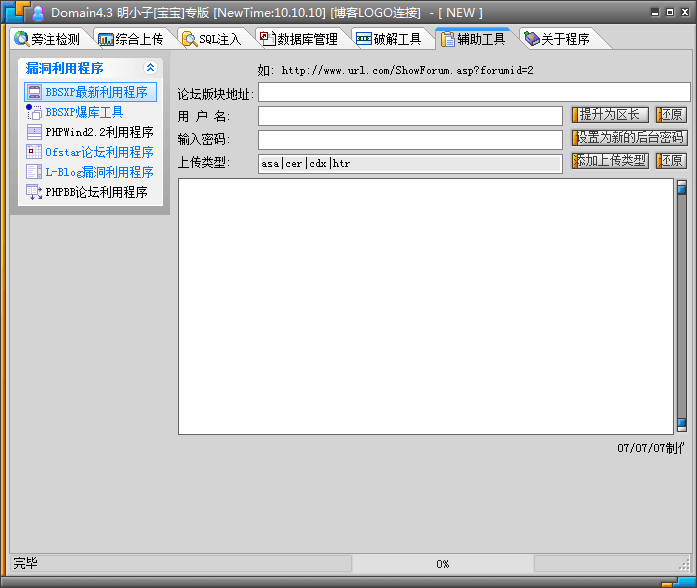Image resolution: width=697 pixels, height=588 pixels.
Task: Click the 添加上传类型 button
Action: pos(610,161)
